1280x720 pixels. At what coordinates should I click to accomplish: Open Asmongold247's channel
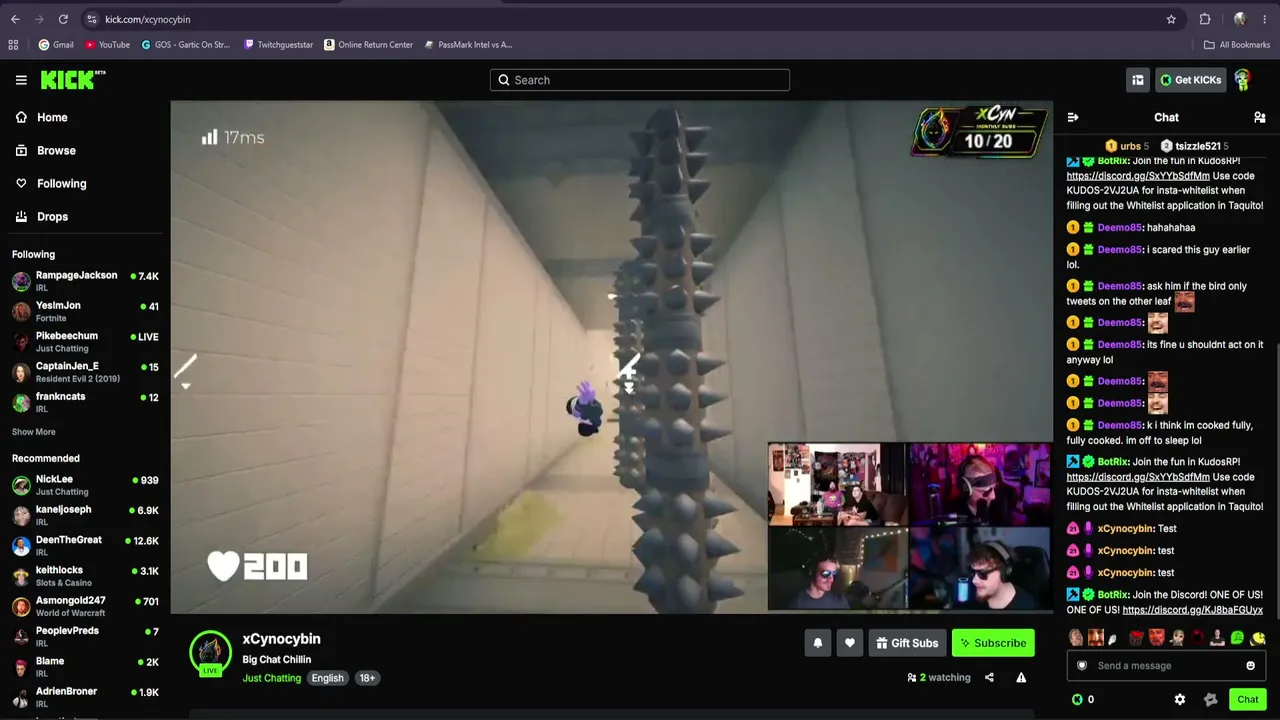[85, 606]
